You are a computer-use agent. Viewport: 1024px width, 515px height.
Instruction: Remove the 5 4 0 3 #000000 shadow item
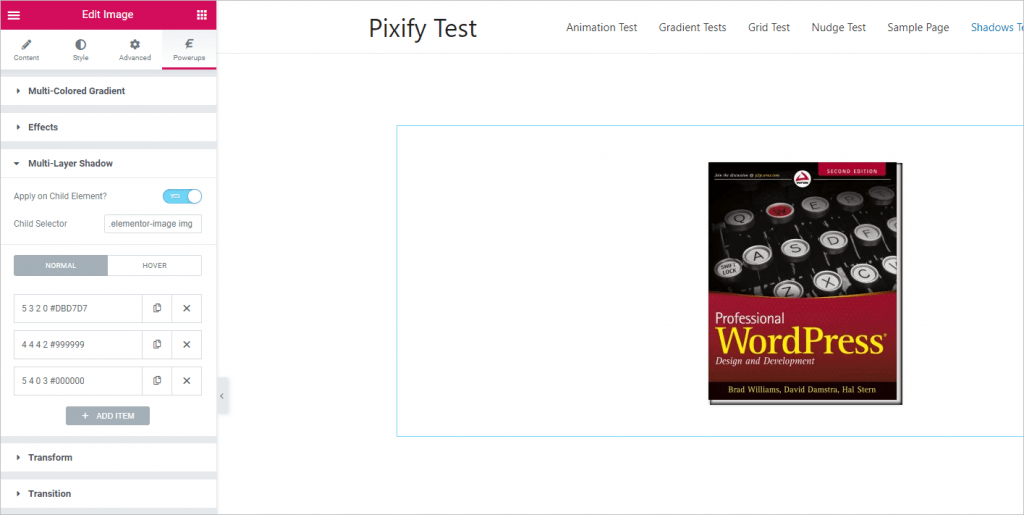click(x=187, y=381)
